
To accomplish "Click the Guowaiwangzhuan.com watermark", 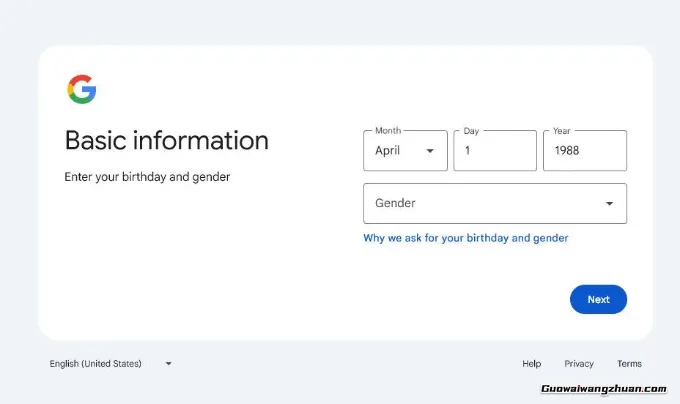I will (603, 389).
